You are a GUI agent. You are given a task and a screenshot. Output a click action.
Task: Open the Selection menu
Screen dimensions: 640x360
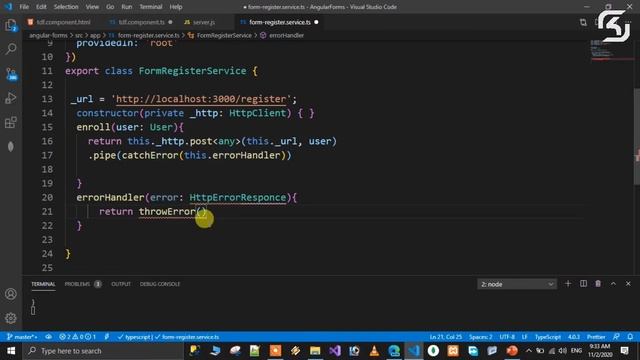click(66, 7)
